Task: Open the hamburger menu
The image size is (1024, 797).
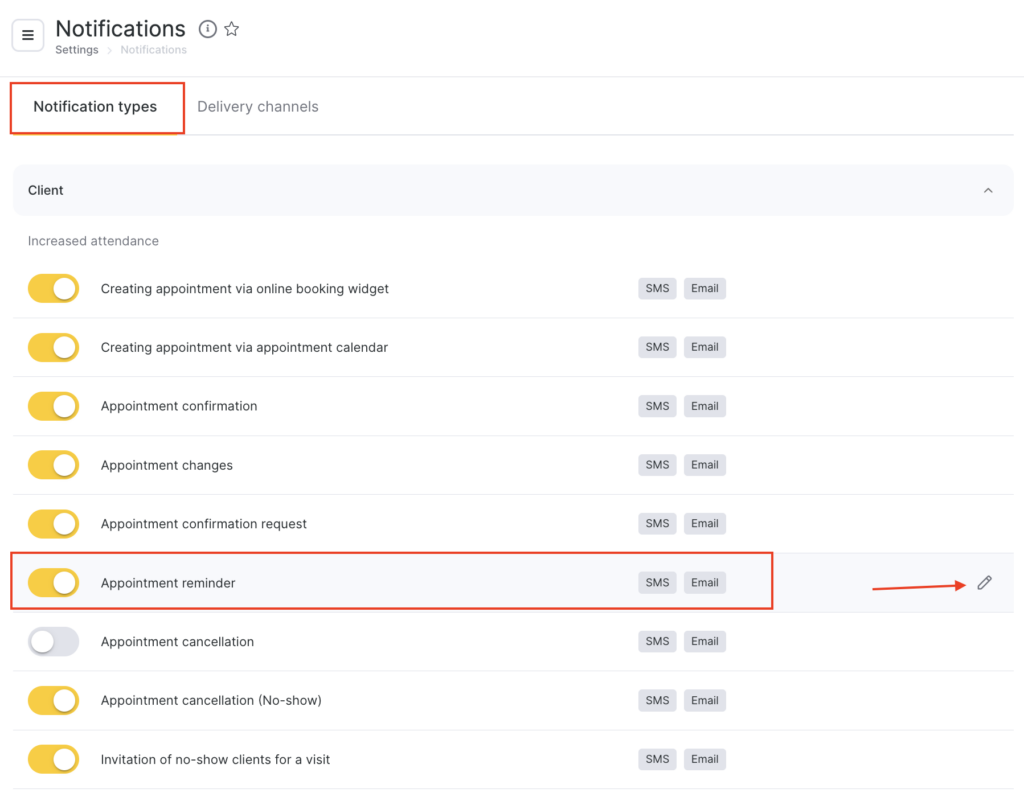Action: coord(28,35)
